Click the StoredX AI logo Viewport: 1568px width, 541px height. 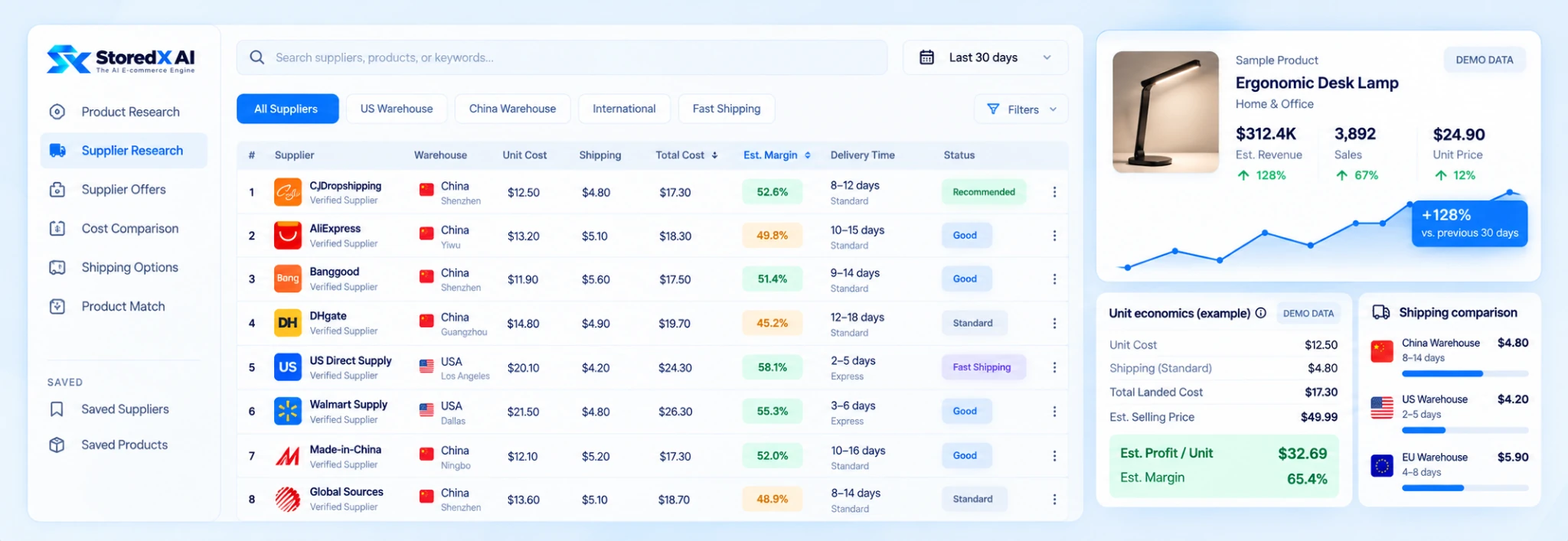(121, 59)
